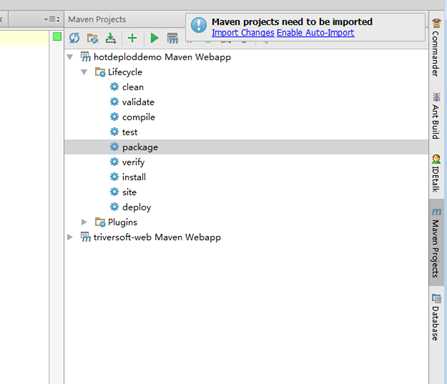Click Maven icon beside hotdeploddemo
447x384 pixels.
coord(86,57)
